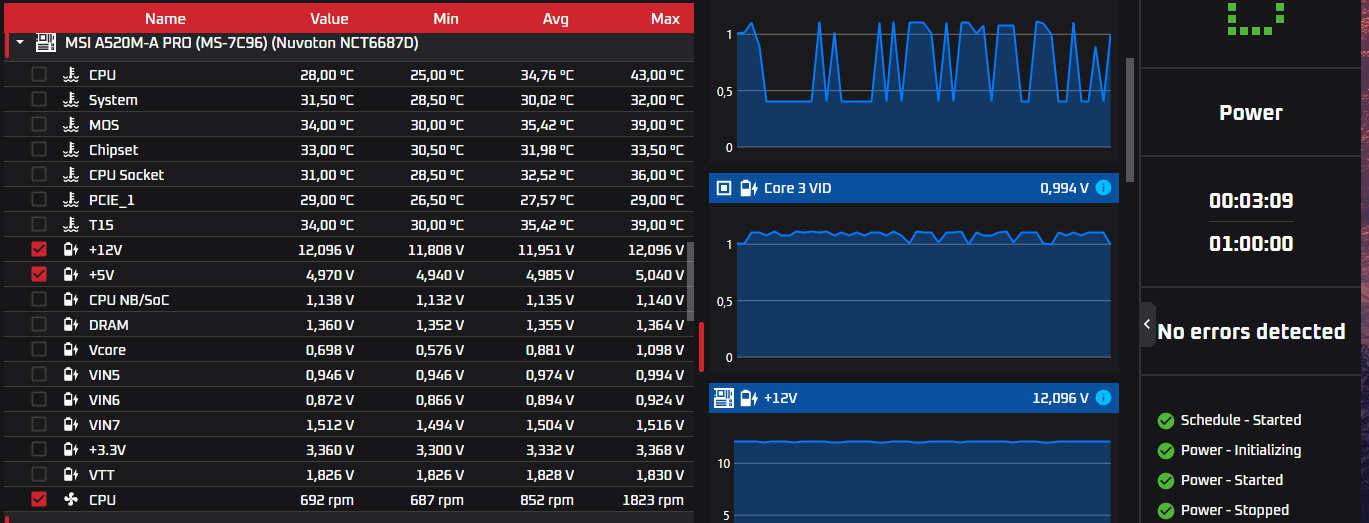Viewport: 1369px width, 523px height.
Task: Sort by the Value column header
Action: click(x=329, y=18)
